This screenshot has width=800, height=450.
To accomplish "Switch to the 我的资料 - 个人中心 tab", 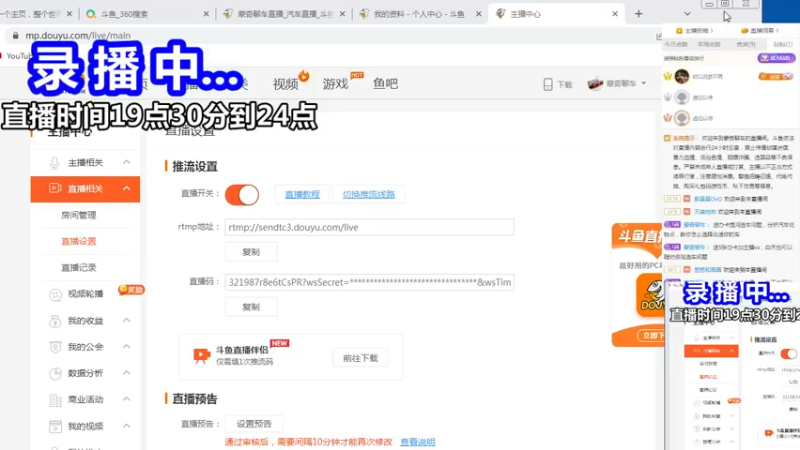I will click(x=419, y=14).
